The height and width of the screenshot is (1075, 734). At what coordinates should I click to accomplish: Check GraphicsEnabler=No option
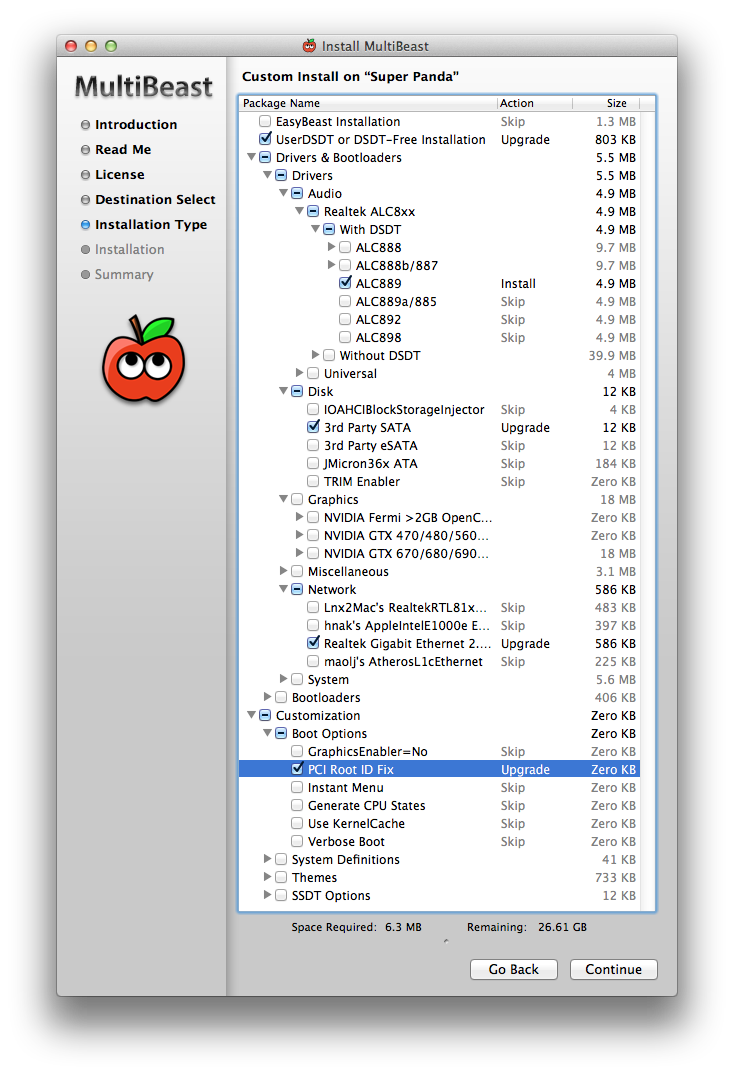click(297, 751)
